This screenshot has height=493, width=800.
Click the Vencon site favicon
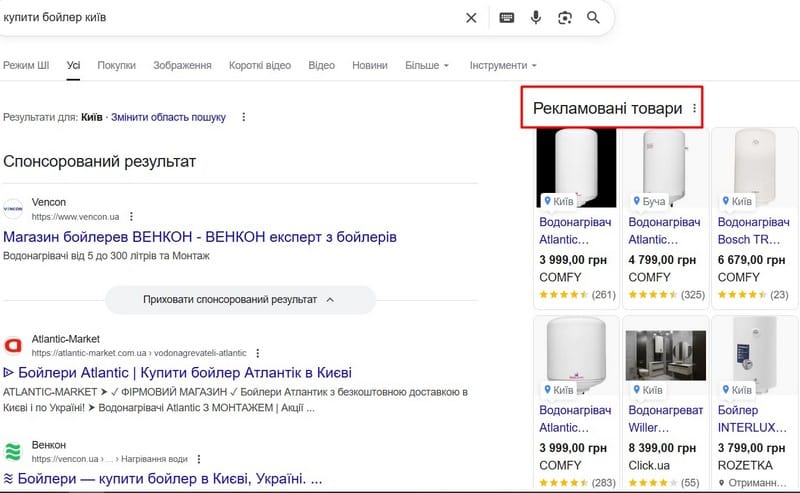coord(13,209)
